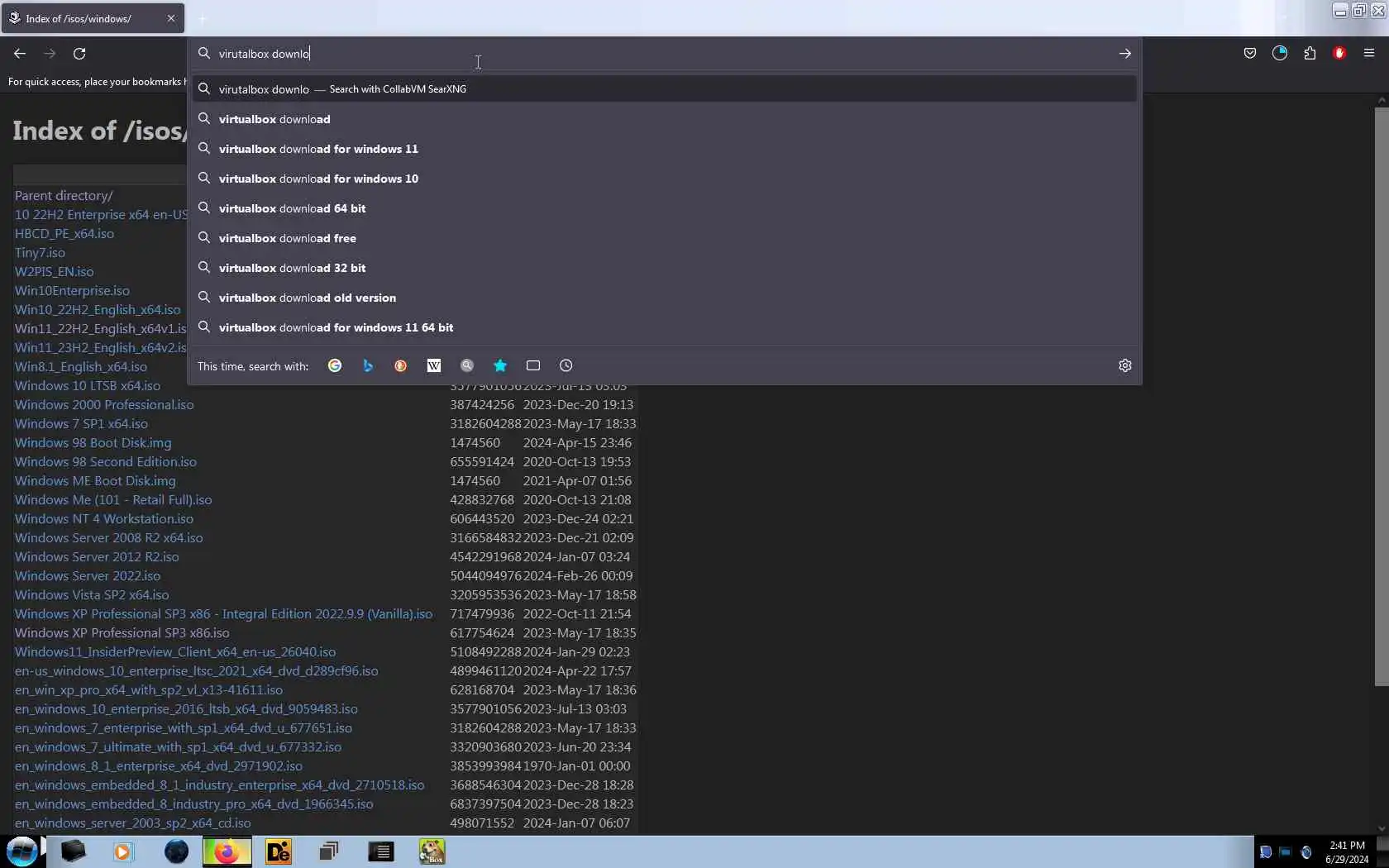
Task: Pick 'virtualbox download 64 bit' suggestion
Action: click(665, 208)
